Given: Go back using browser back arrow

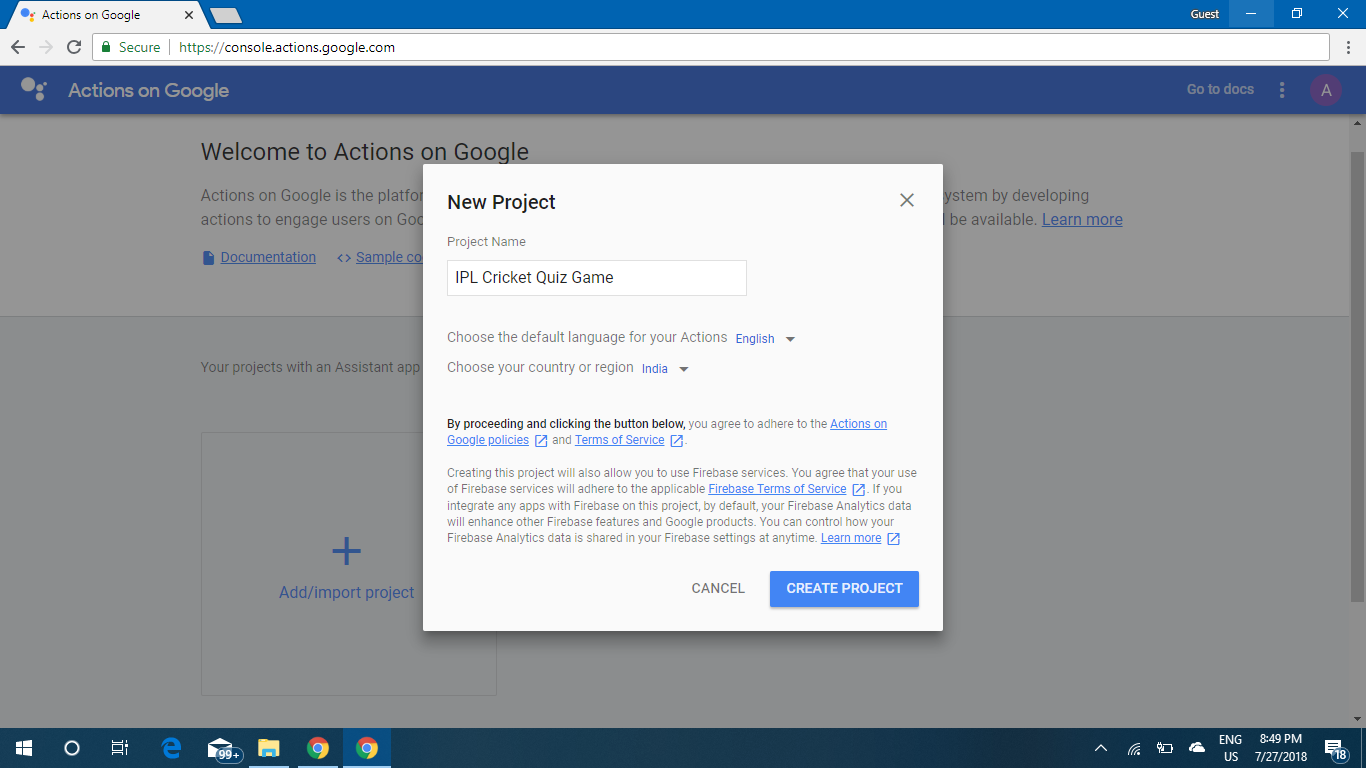Looking at the screenshot, I should (x=18, y=47).
